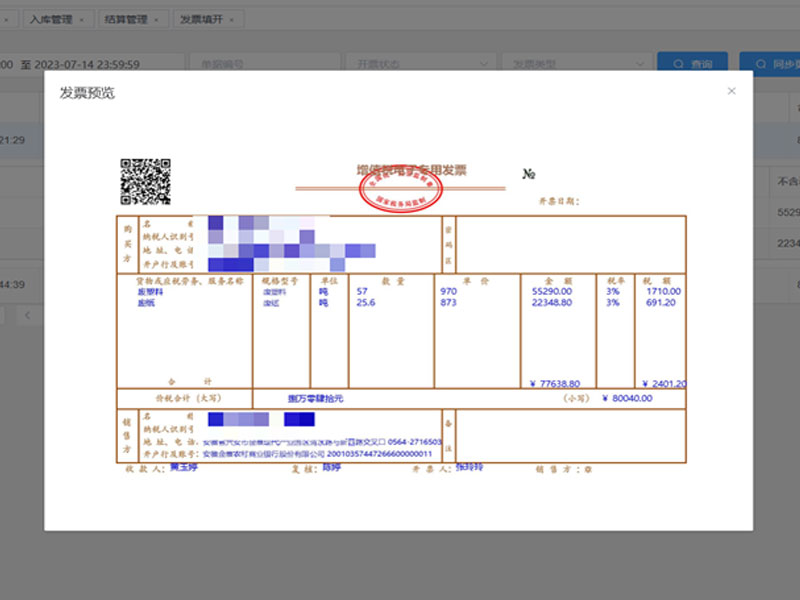Image resolution: width=800 pixels, height=600 pixels.
Task: Switch to the 入库管理 tab
Action: coord(50,19)
